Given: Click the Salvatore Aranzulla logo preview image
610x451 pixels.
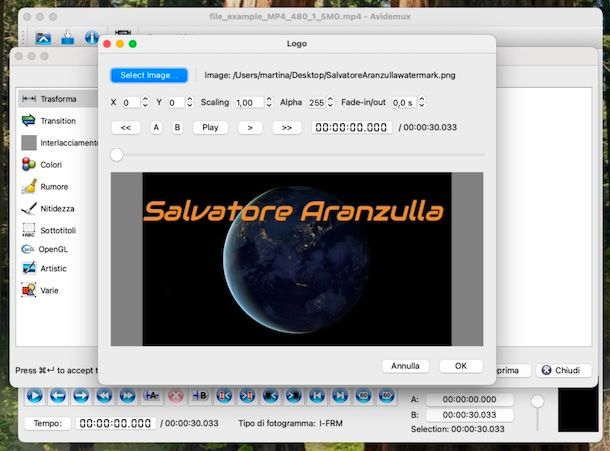Looking at the screenshot, I should [x=297, y=259].
